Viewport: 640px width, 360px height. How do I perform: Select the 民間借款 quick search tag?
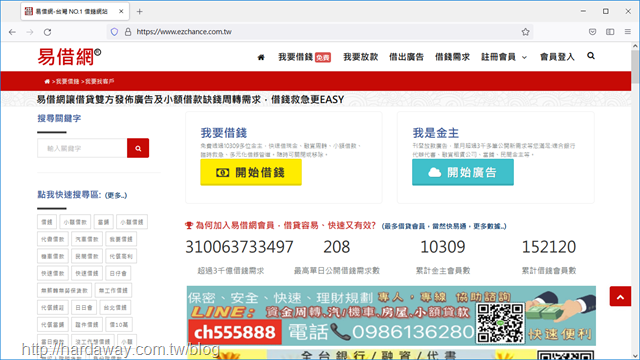[87, 256]
